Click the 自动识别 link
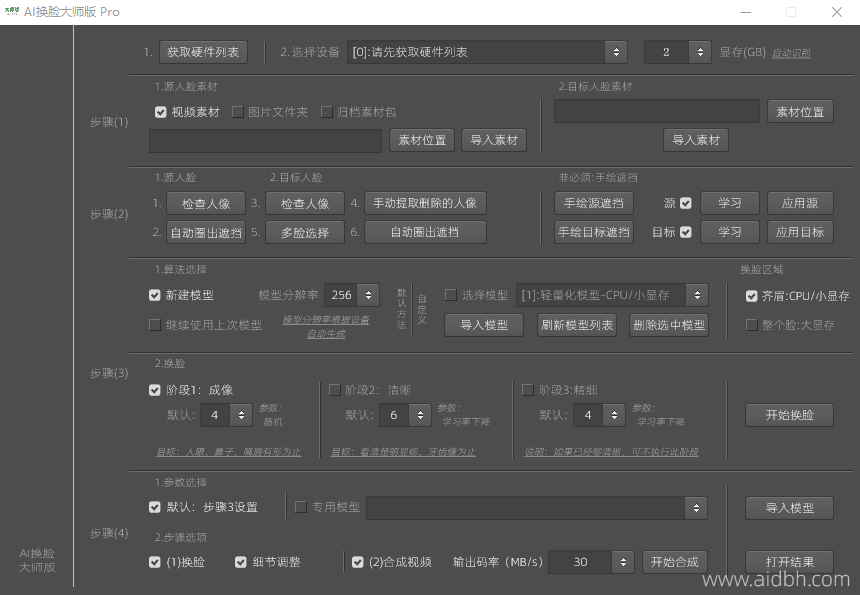 790,53
